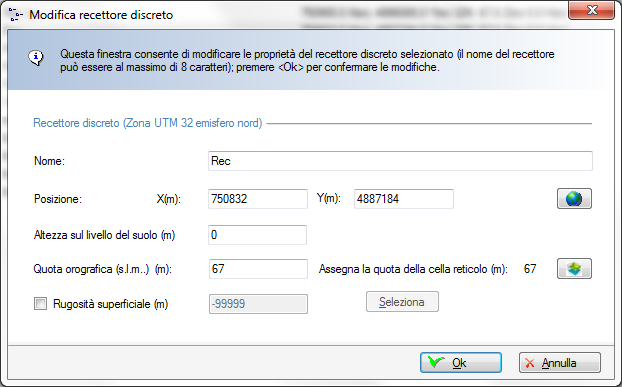622x387 pixels.
Task: Click the X(m) coordinate field
Action: coord(258,199)
